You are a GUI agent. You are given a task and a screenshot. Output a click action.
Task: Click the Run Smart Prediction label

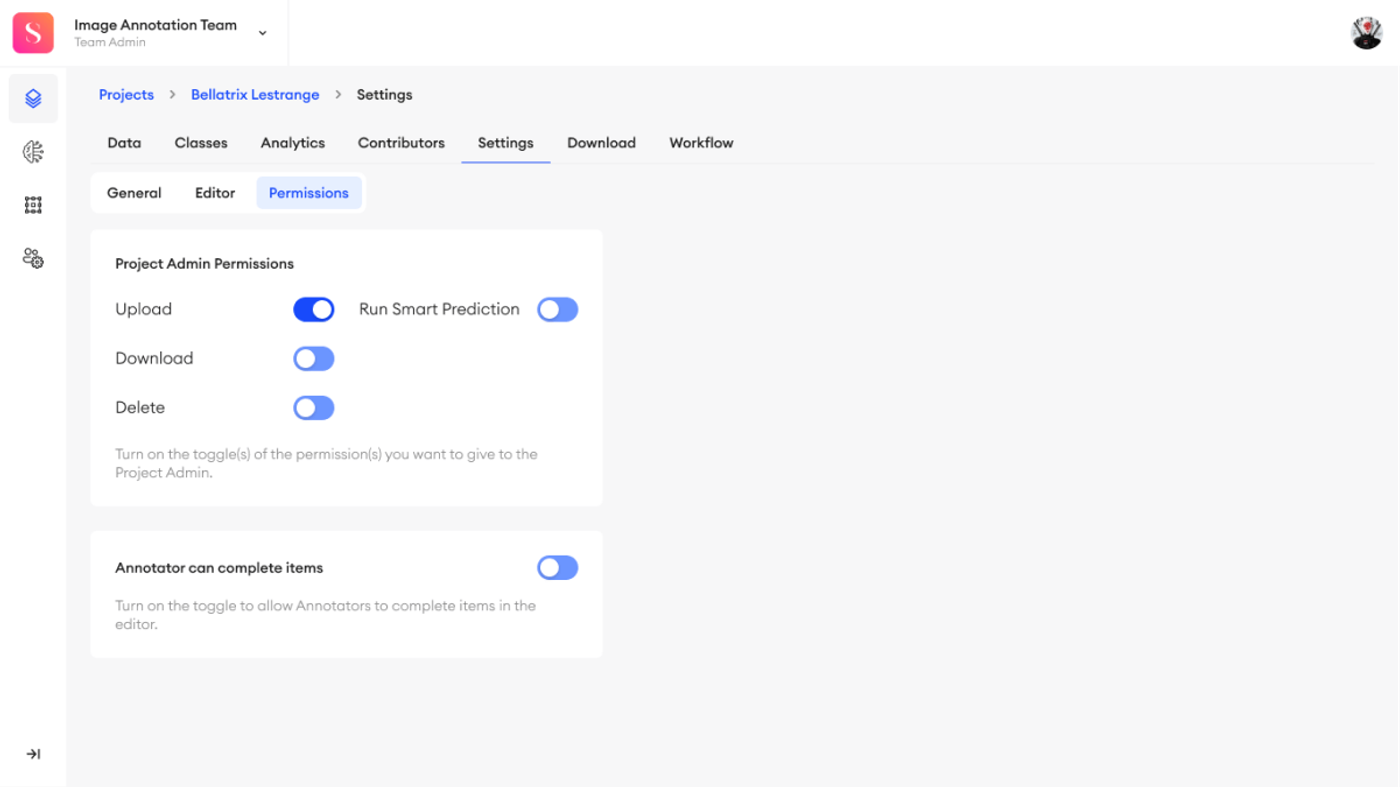[439, 310]
